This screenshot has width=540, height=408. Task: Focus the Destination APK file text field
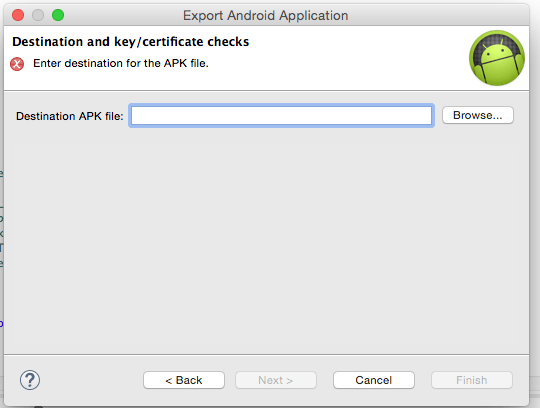tap(281, 115)
